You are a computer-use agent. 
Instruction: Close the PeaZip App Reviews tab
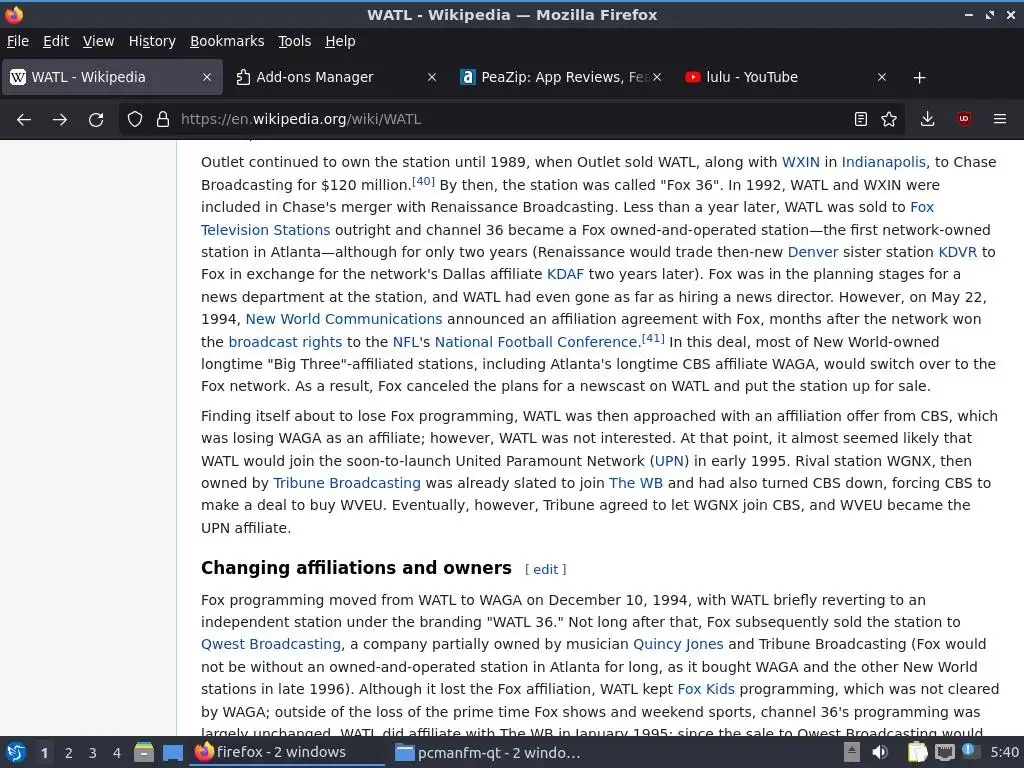(x=657, y=77)
